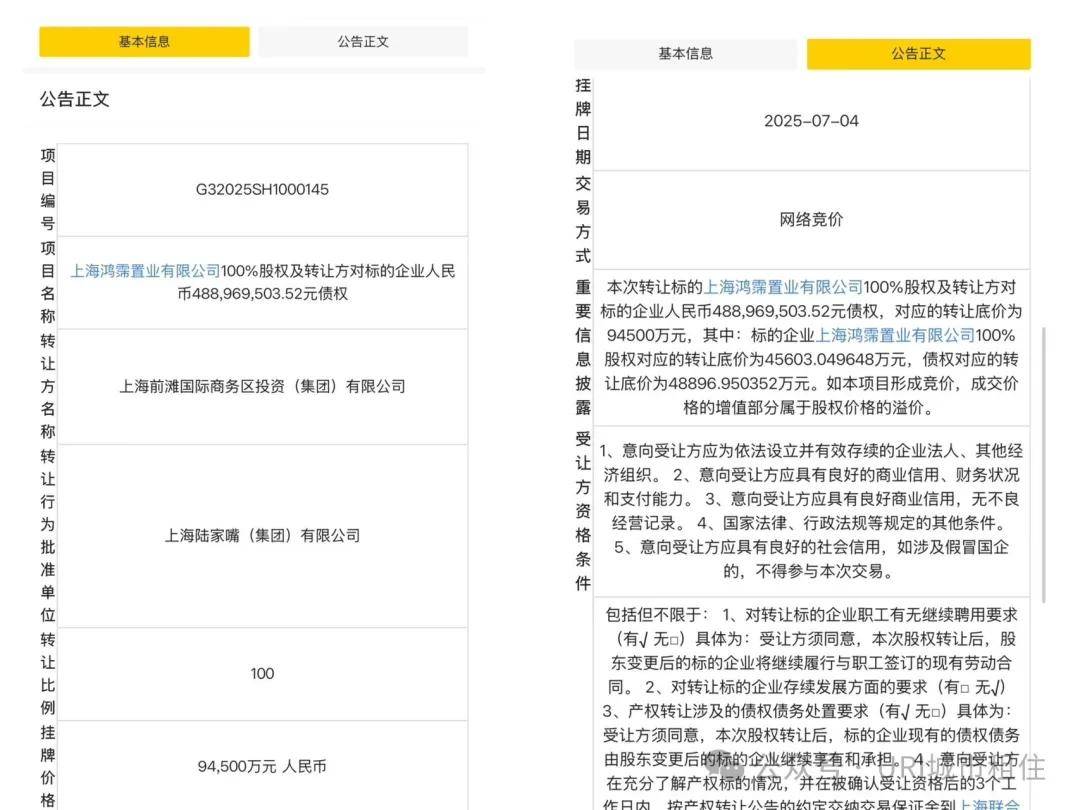Click the line mentioning 48896.950352万元

tap(811, 383)
